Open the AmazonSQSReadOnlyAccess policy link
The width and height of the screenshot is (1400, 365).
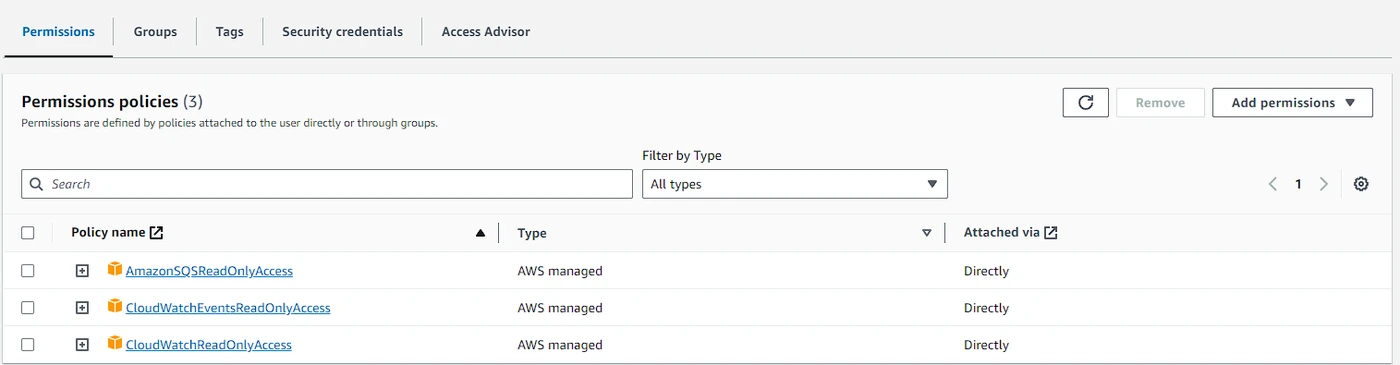coord(209,271)
